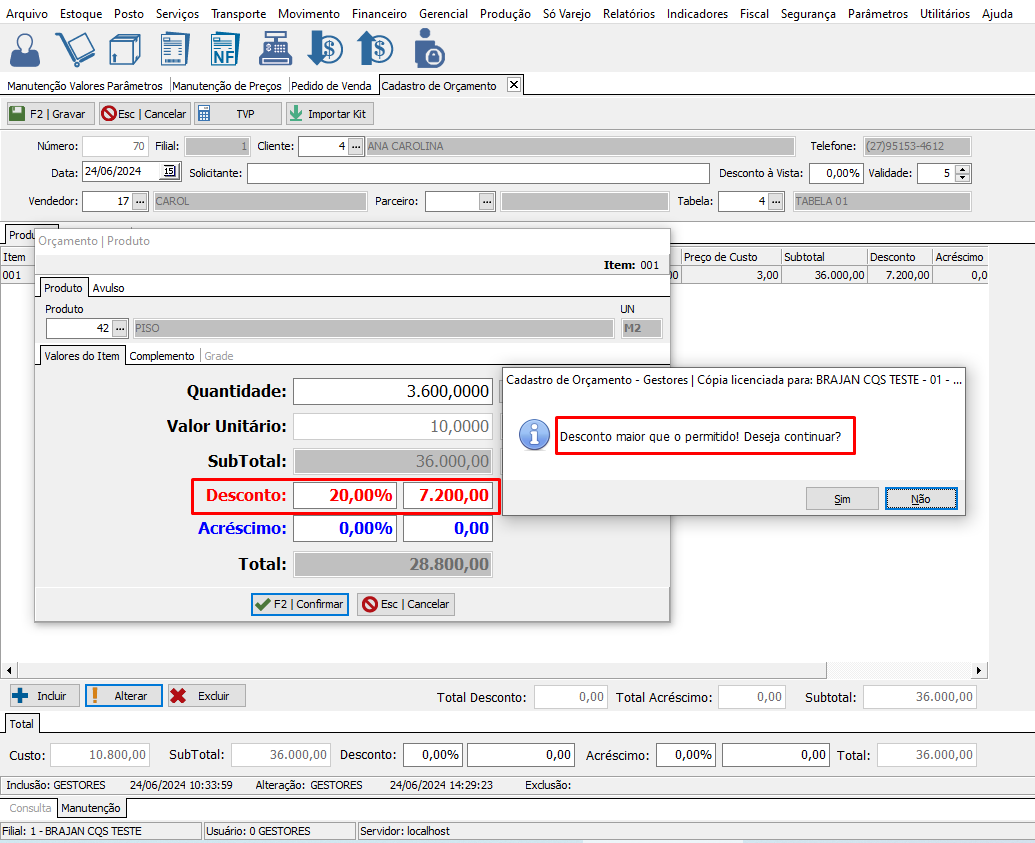Increase Validade using the up spinner arrow
Image resolution: width=1035 pixels, height=843 pixels.
tap(962, 168)
